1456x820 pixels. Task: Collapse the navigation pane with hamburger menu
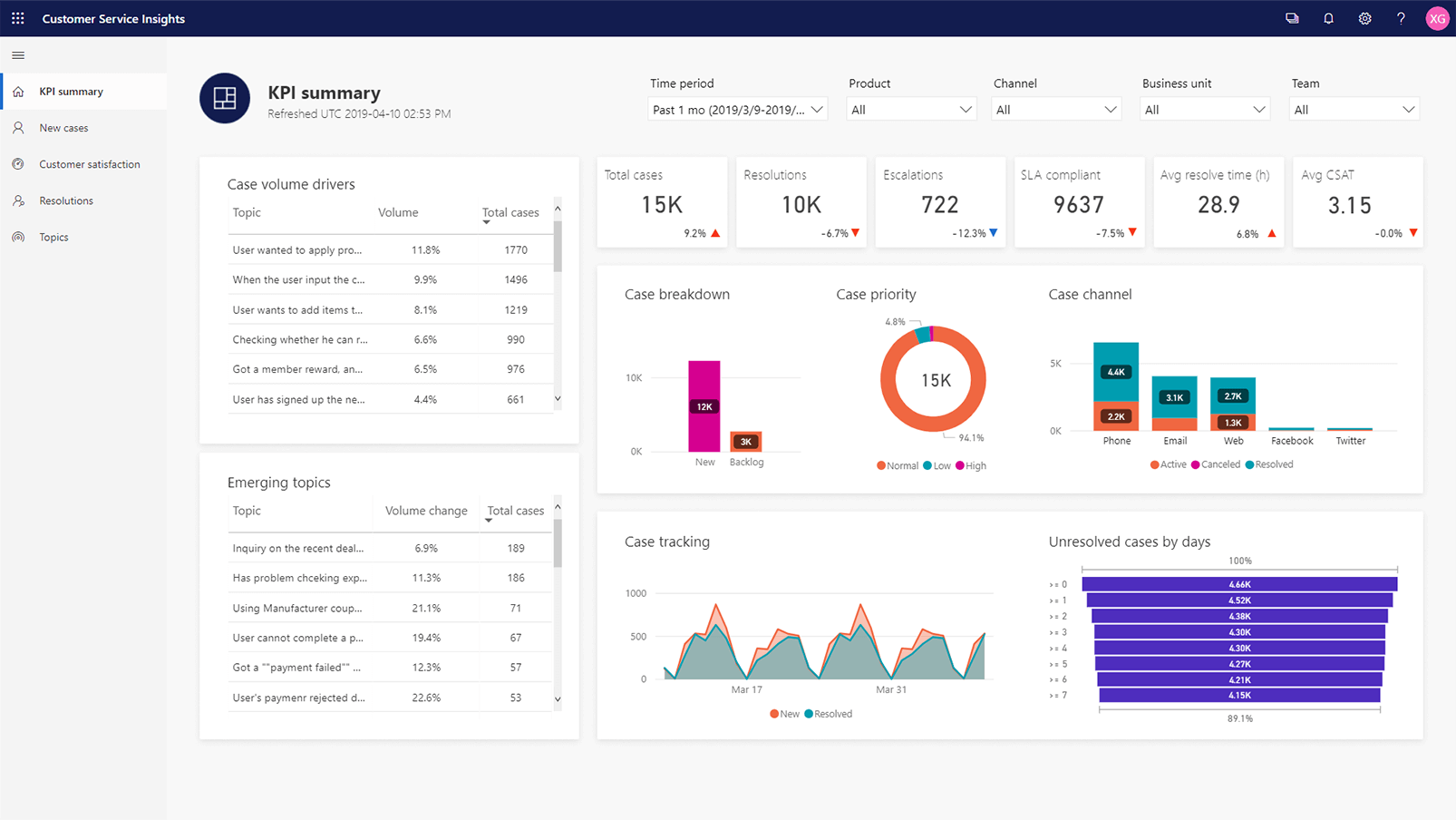(x=17, y=54)
